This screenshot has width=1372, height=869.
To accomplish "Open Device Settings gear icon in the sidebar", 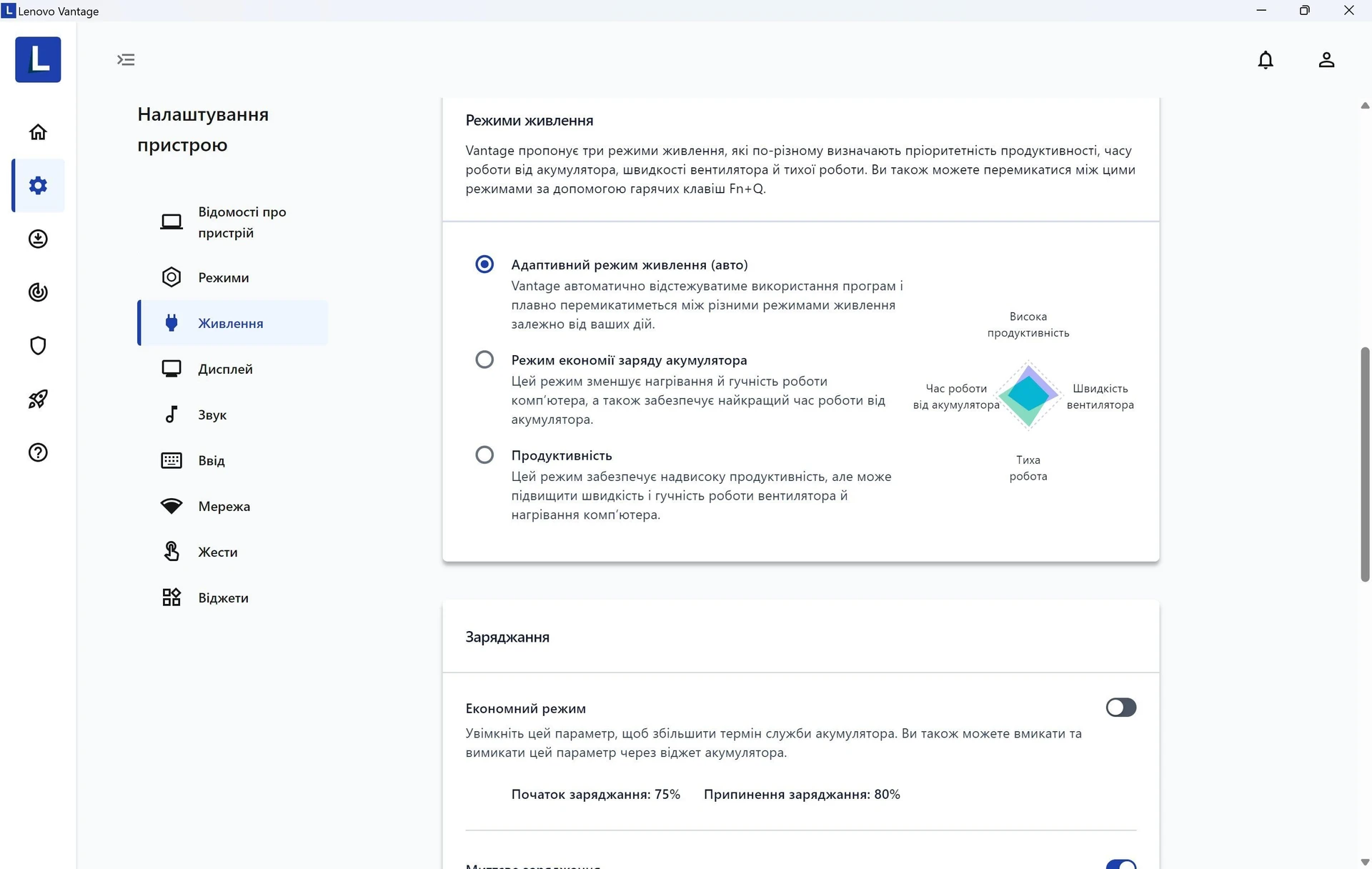I will (38, 186).
